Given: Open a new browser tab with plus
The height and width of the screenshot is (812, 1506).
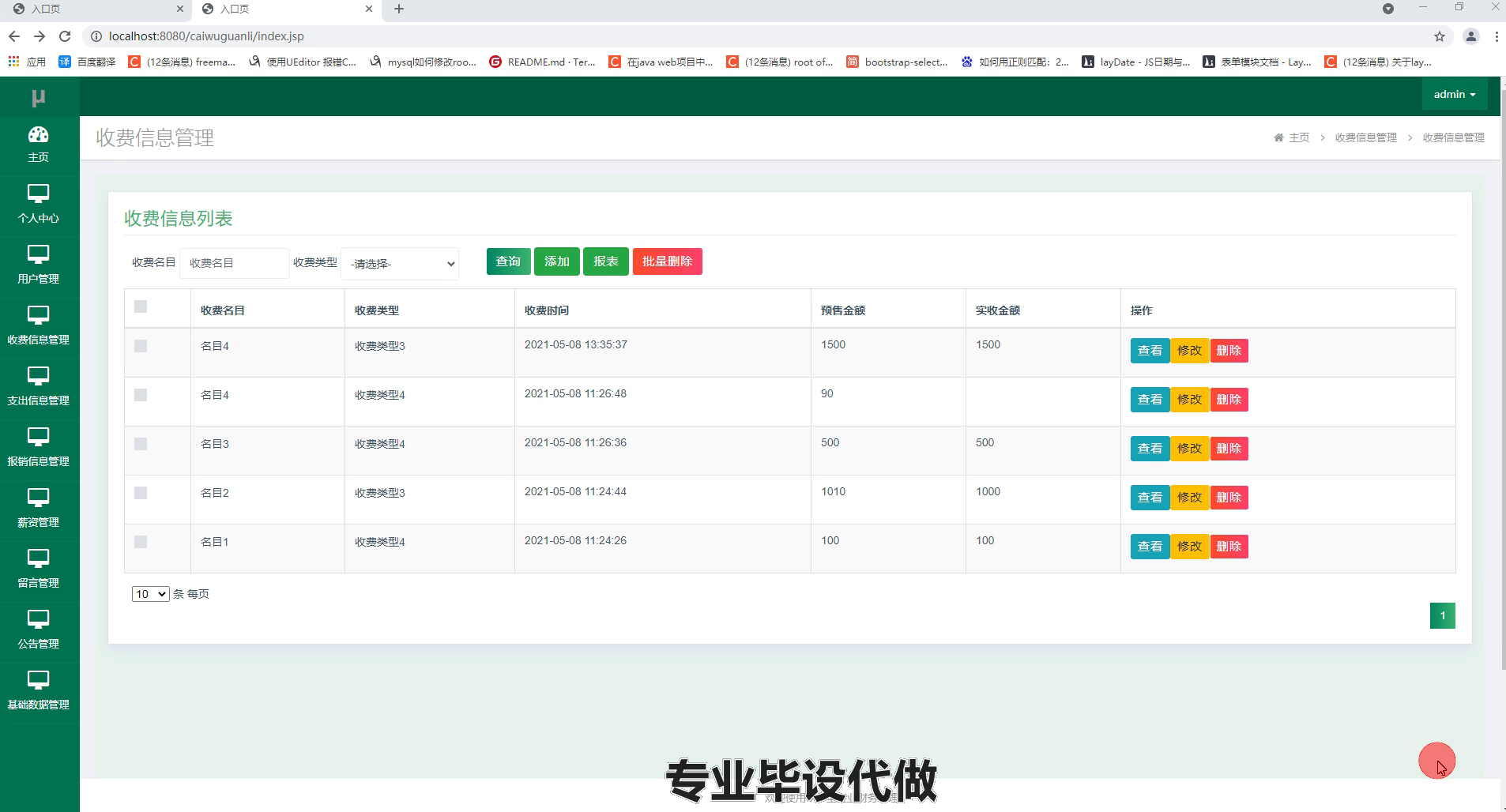Looking at the screenshot, I should pyautogui.click(x=399, y=9).
